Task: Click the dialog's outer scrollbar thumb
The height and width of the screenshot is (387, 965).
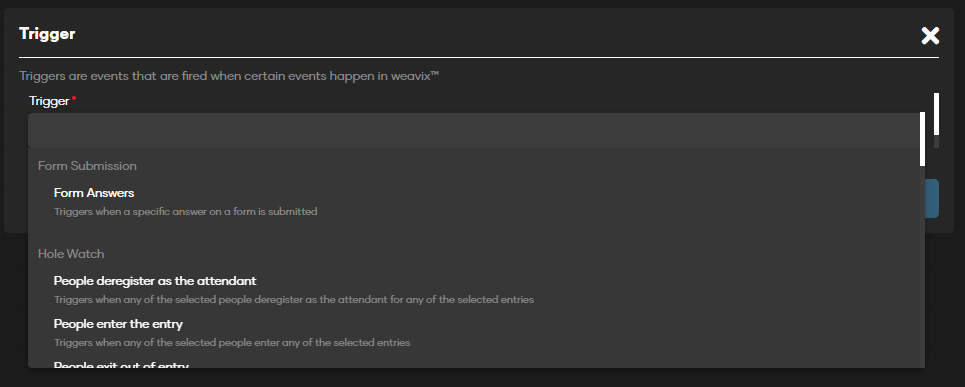Action: click(937, 114)
